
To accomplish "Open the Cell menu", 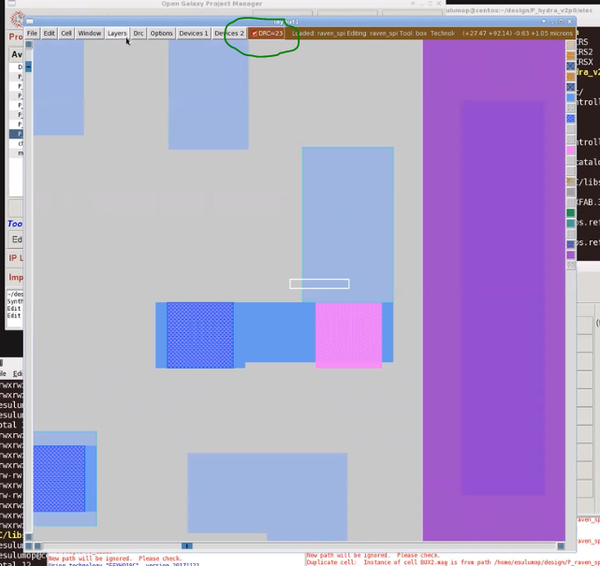I will pos(66,33).
